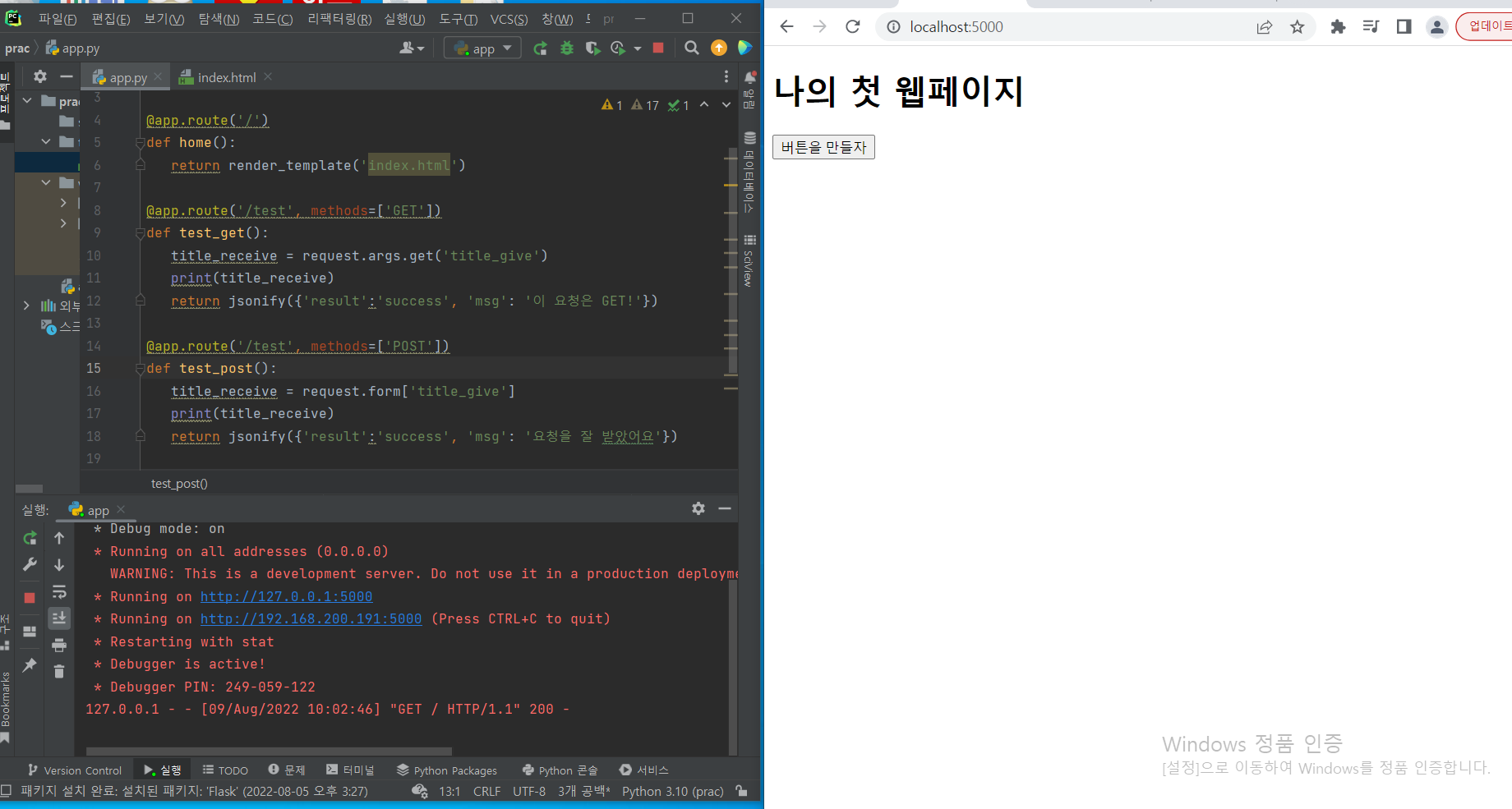Open run configuration wrench in run panel
Image resolution: width=1512 pixels, height=809 pixels.
(30, 565)
